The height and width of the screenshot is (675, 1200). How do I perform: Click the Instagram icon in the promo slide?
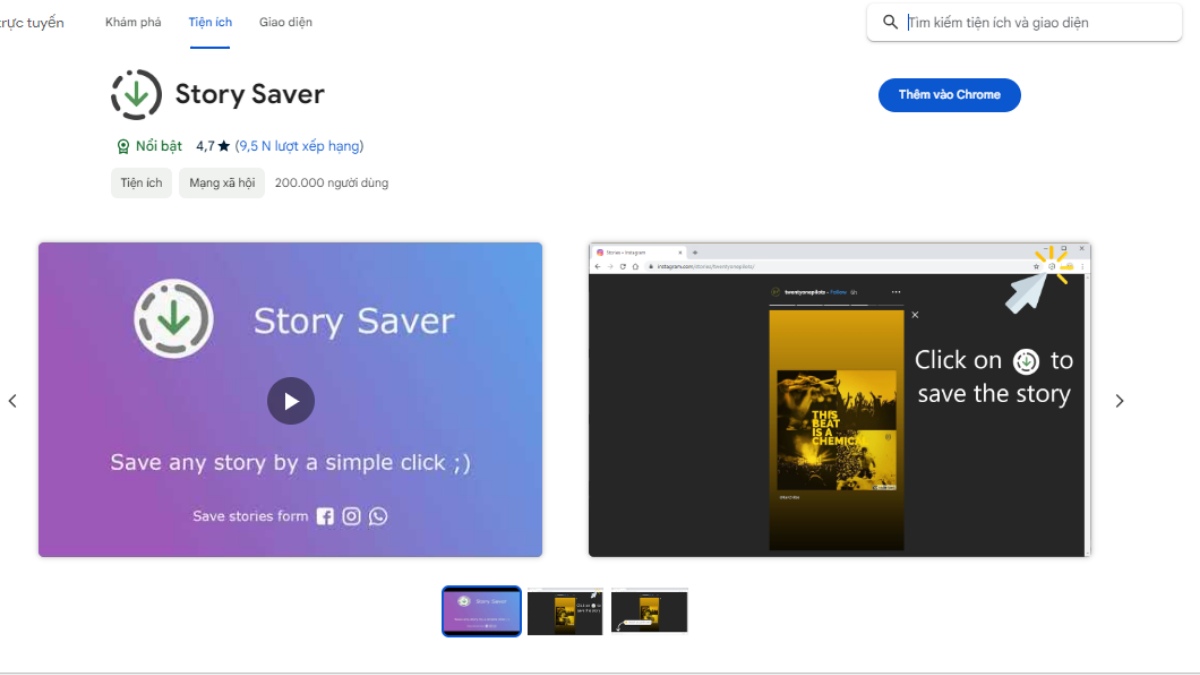point(351,516)
